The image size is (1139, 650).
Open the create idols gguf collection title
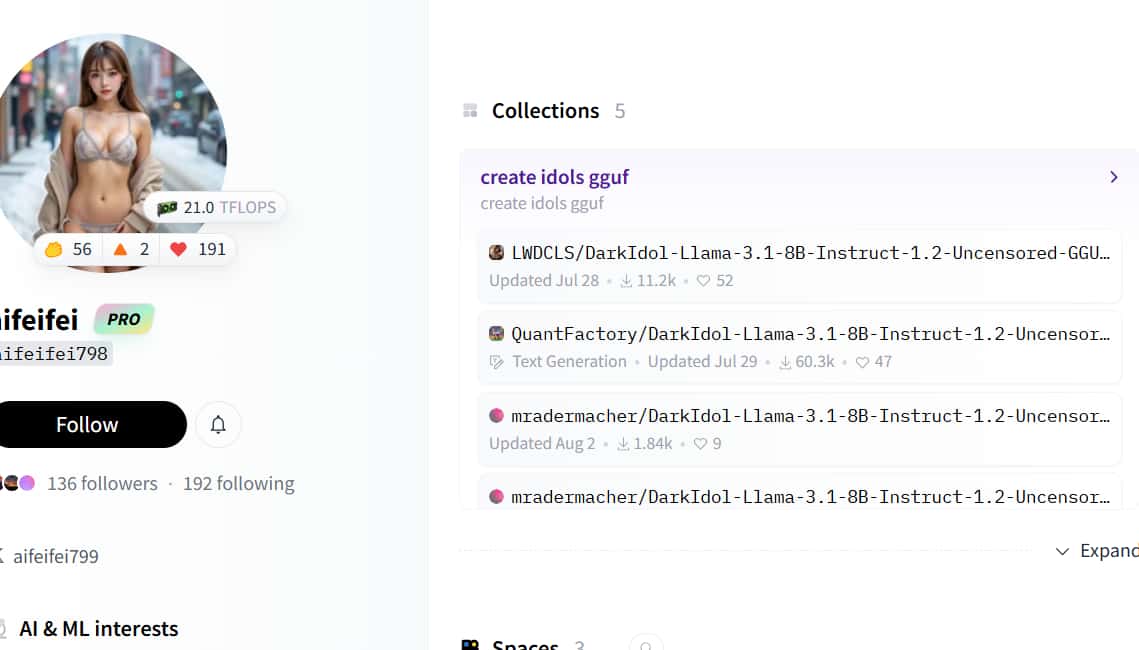pos(554,177)
